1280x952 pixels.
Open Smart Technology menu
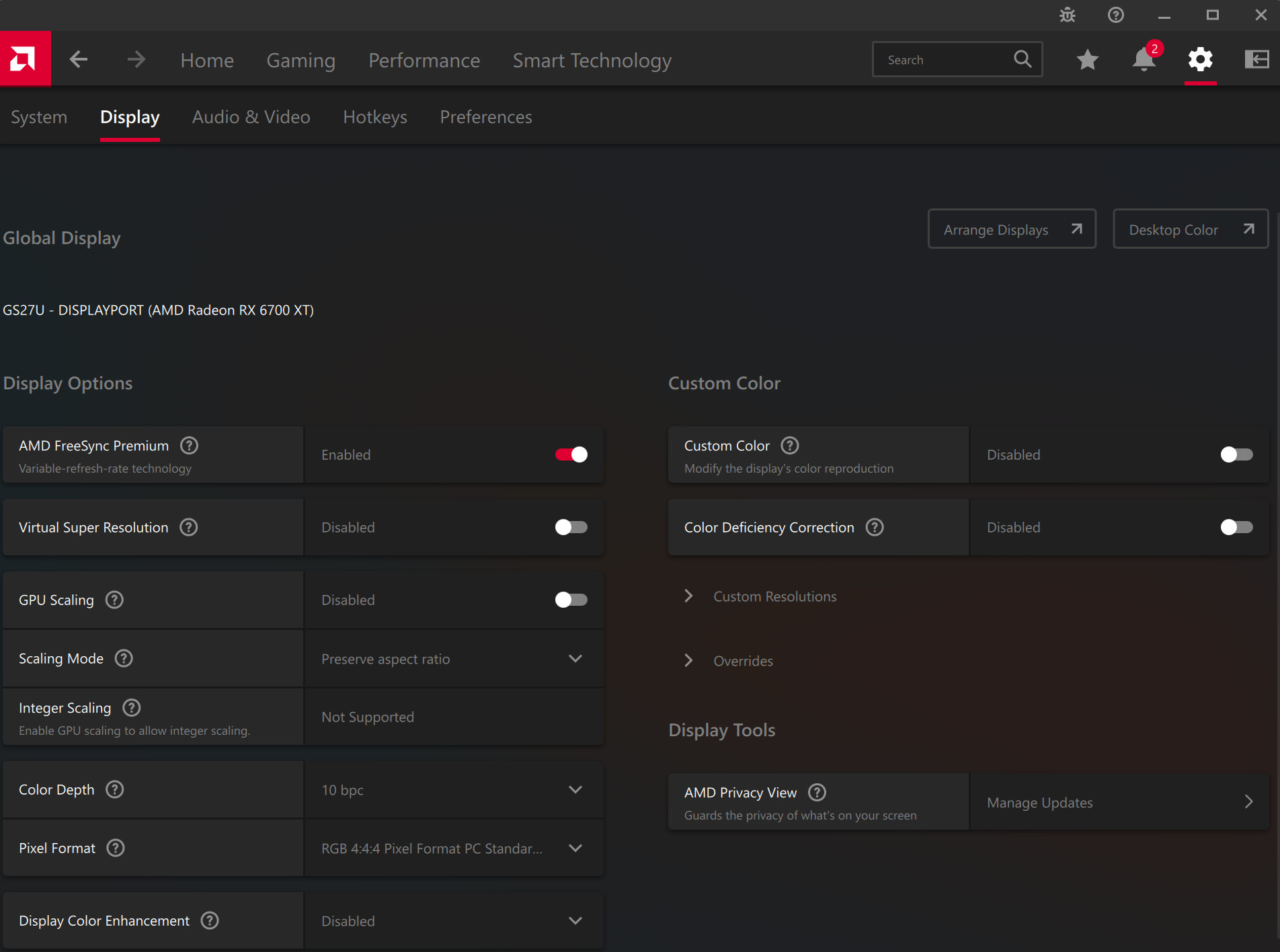pyautogui.click(x=592, y=61)
